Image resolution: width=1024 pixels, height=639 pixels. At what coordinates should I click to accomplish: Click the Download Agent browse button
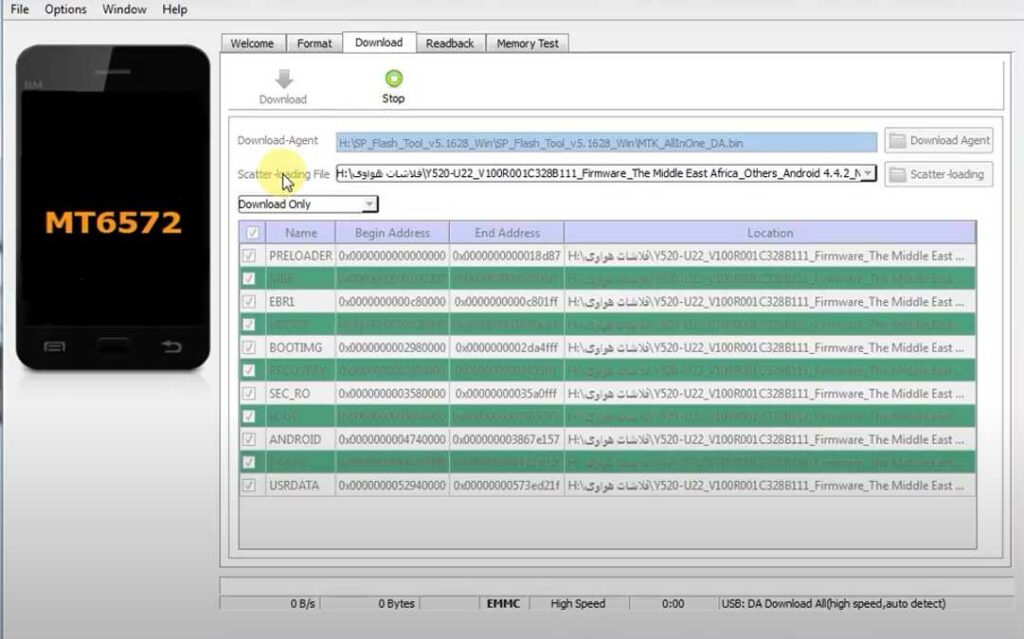(x=939, y=140)
